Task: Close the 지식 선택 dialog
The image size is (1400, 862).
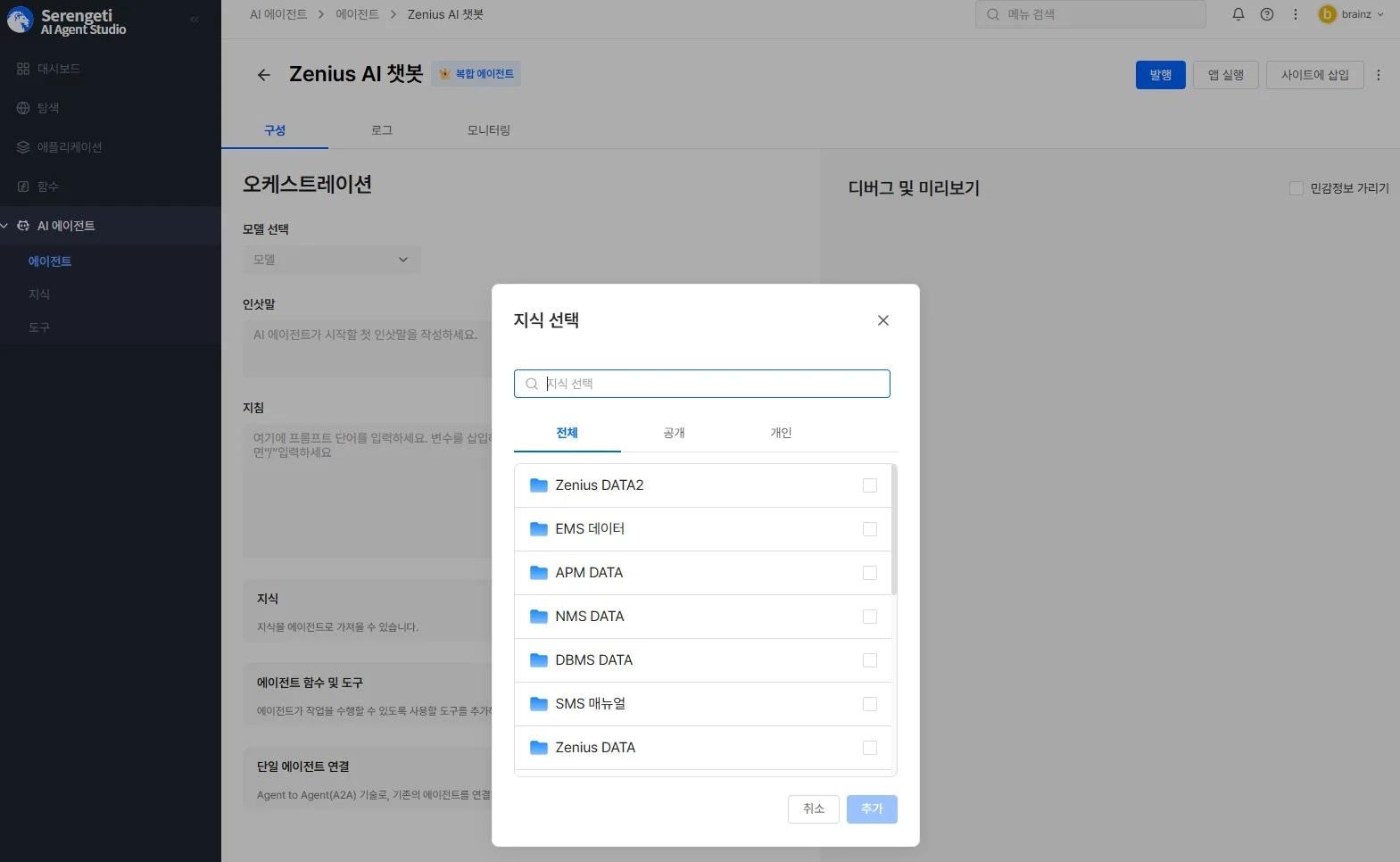Action: pos(883,320)
